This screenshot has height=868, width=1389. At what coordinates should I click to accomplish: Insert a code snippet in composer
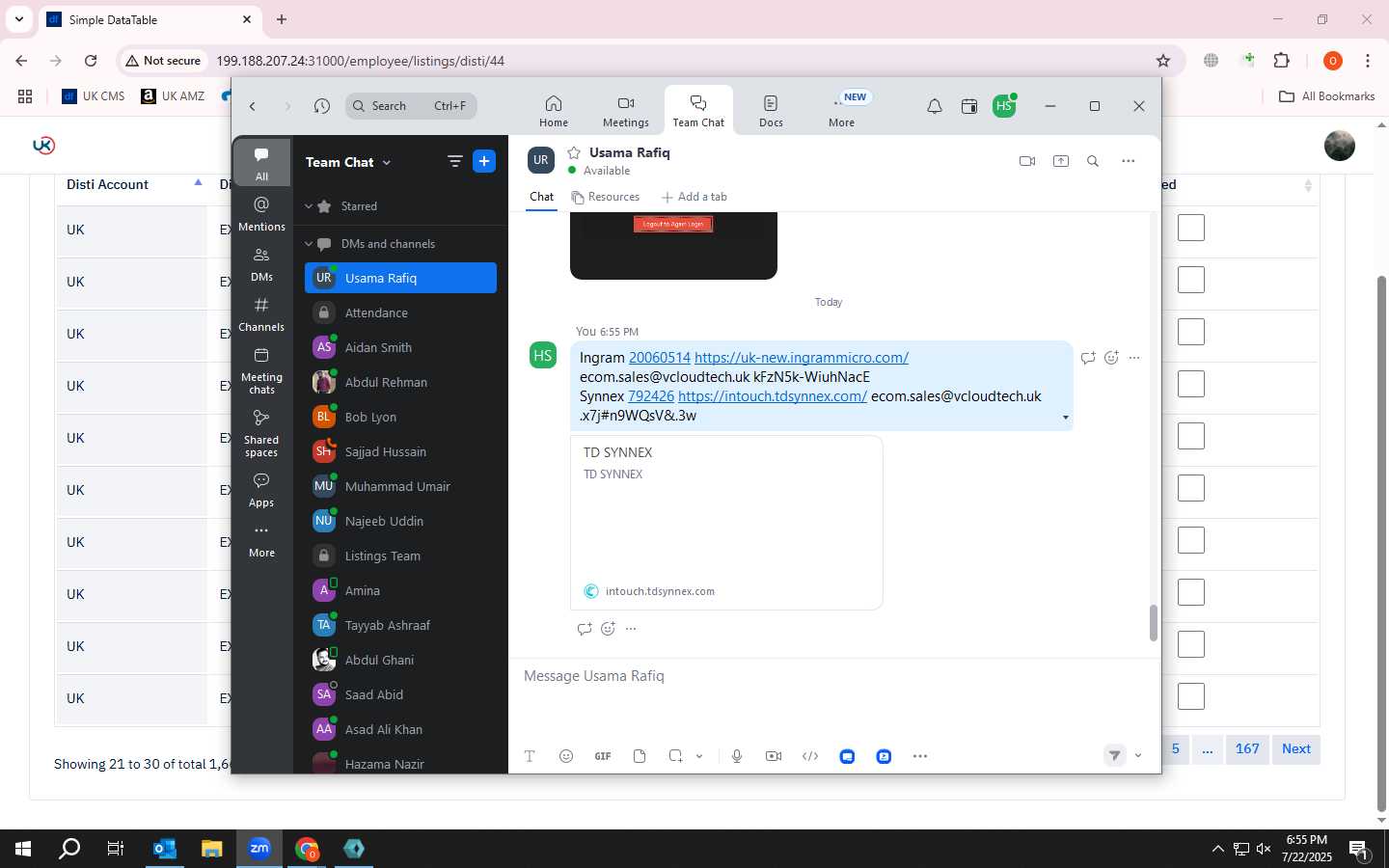click(x=810, y=756)
